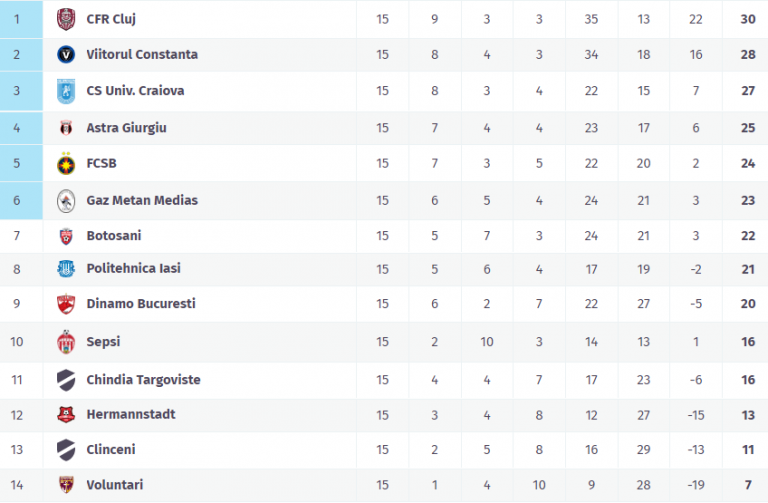Click Voluntari's 7 points value

click(747, 485)
